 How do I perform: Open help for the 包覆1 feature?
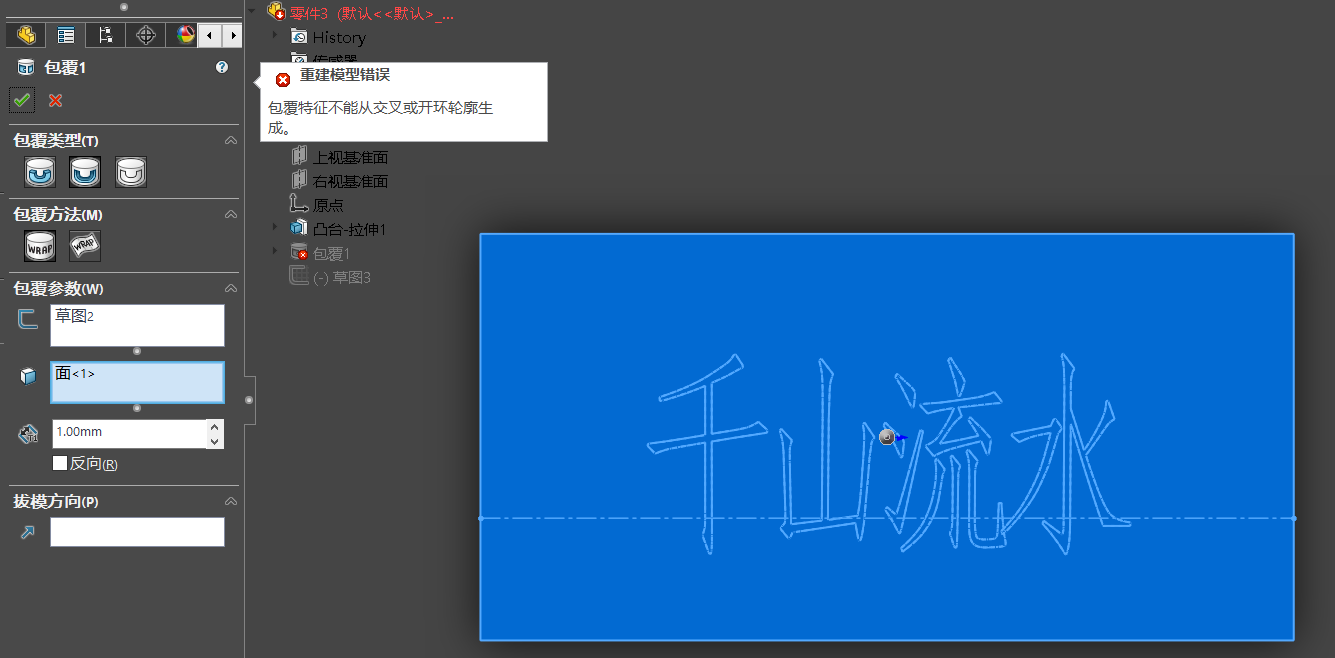[222, 67]
